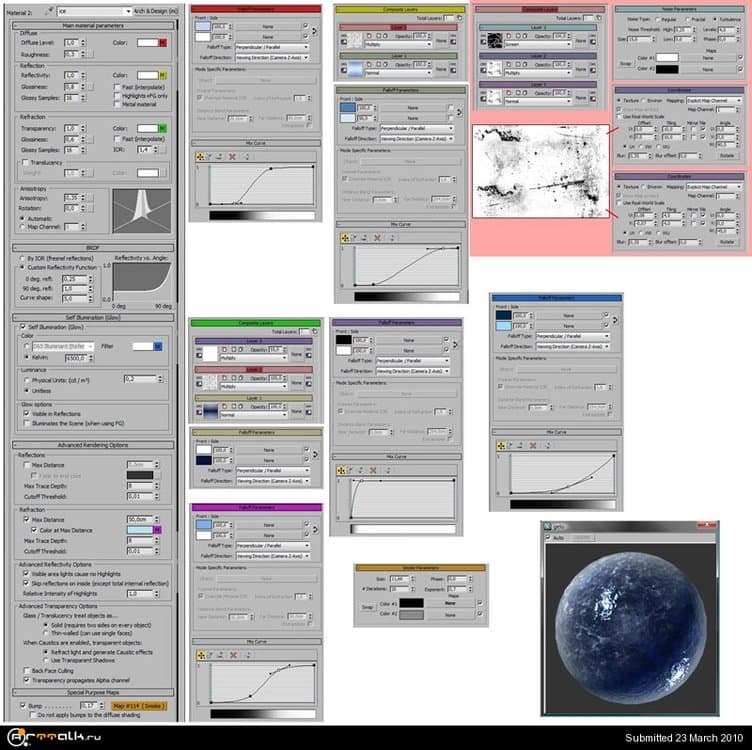The image size is (752, 750).
Task: Enable Back Face Culling
Action: pyautogui.click(x=26, y=670)
